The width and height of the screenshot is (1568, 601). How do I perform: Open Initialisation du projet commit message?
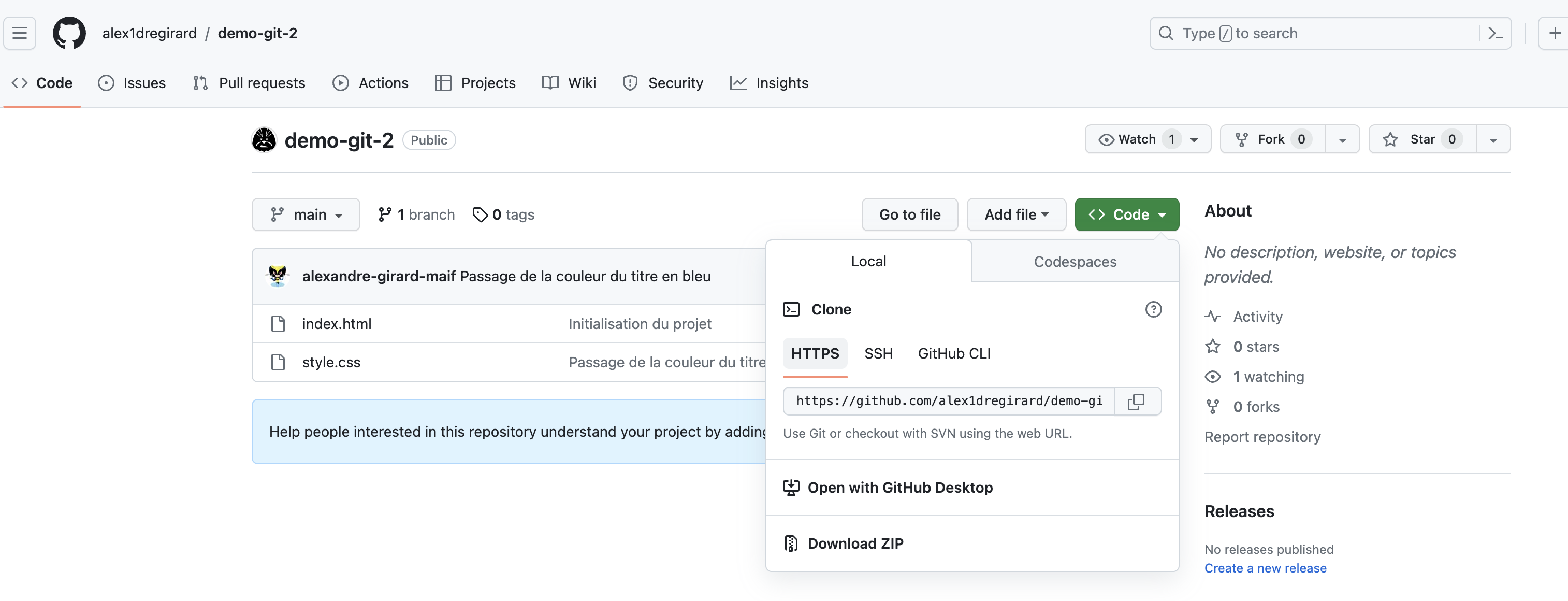(640, 323)
